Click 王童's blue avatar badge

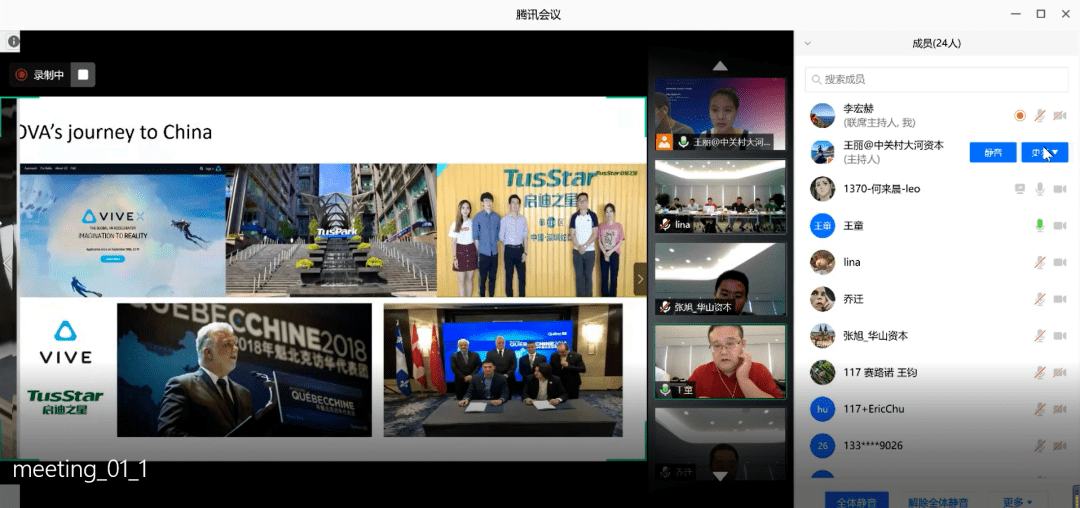click(822, 225)
